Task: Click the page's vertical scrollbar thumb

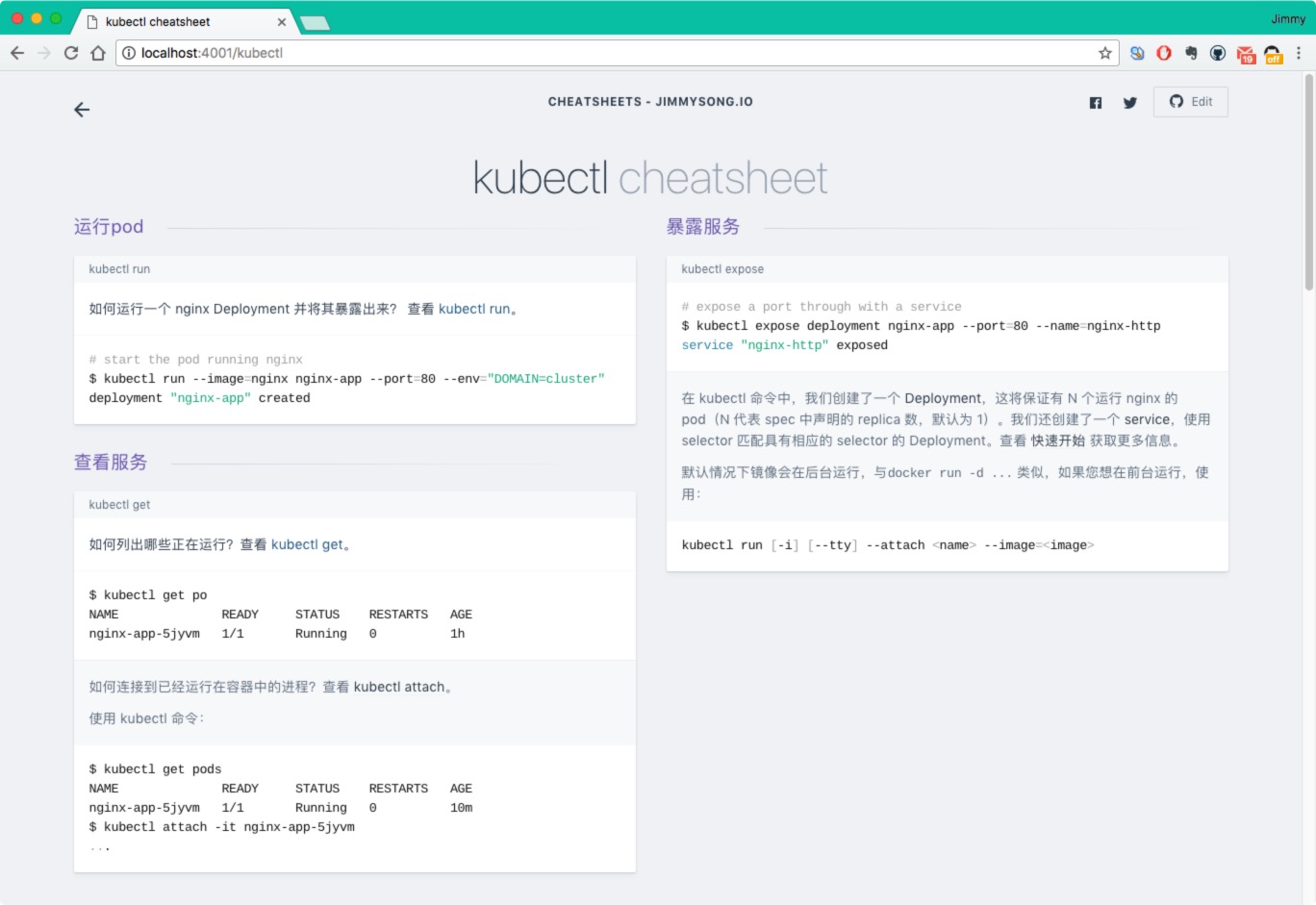Action: (x=1309, y=183)
